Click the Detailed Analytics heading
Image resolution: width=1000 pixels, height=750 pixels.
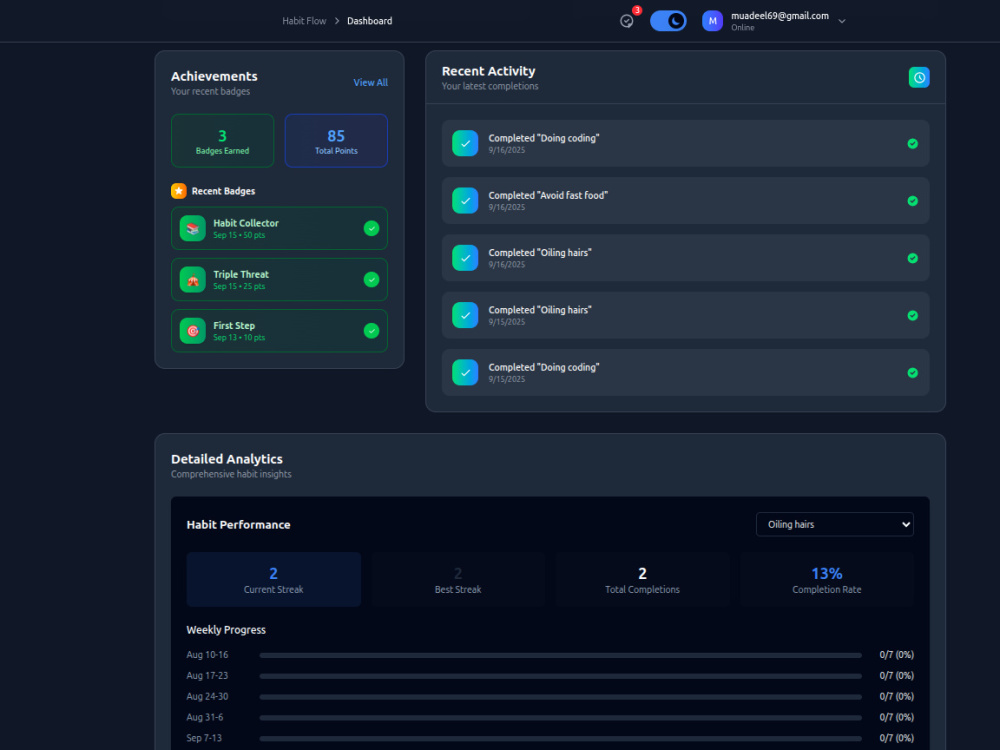click(226, 459)
